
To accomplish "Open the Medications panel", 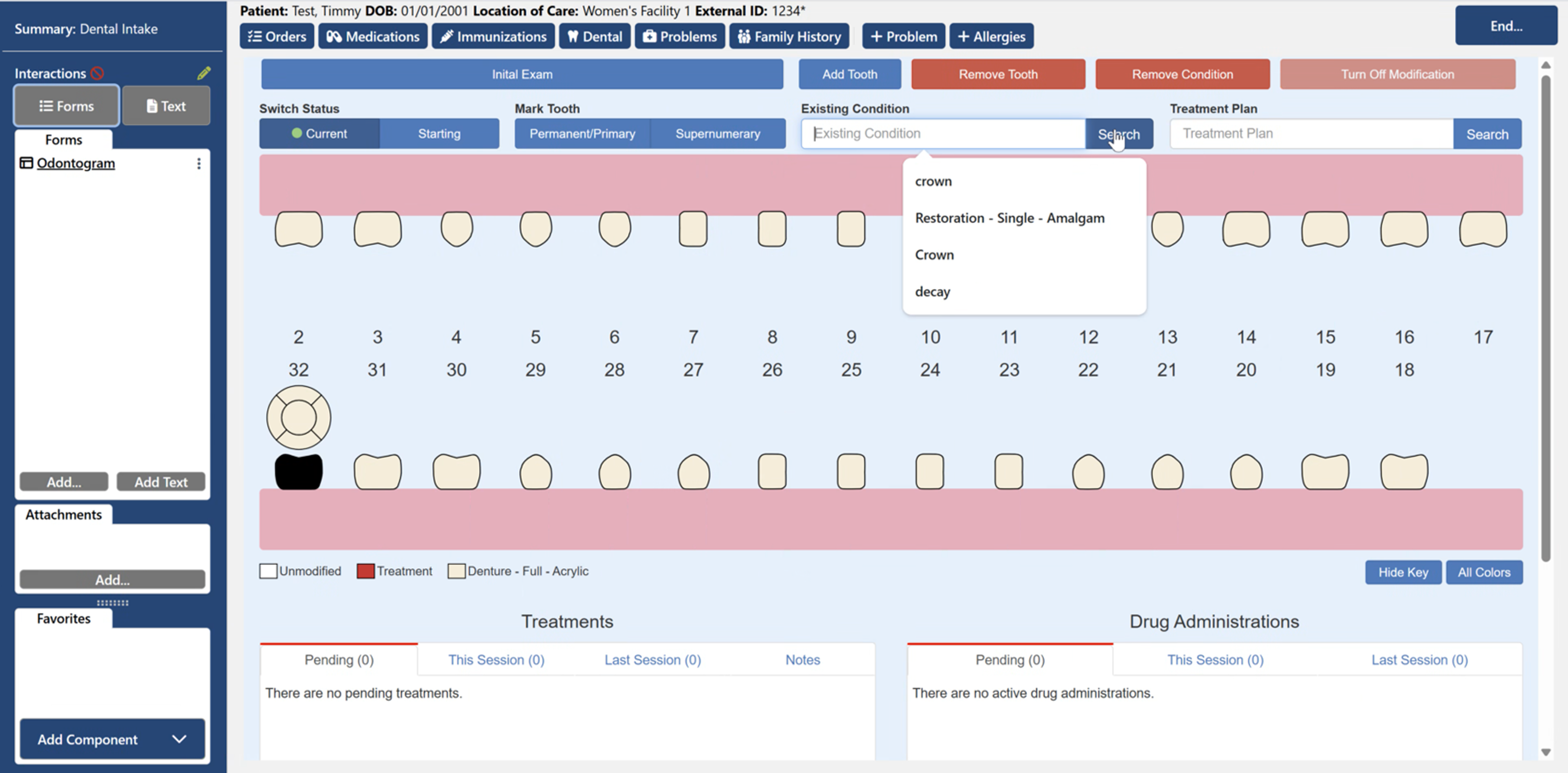I will tap(373, 37).
